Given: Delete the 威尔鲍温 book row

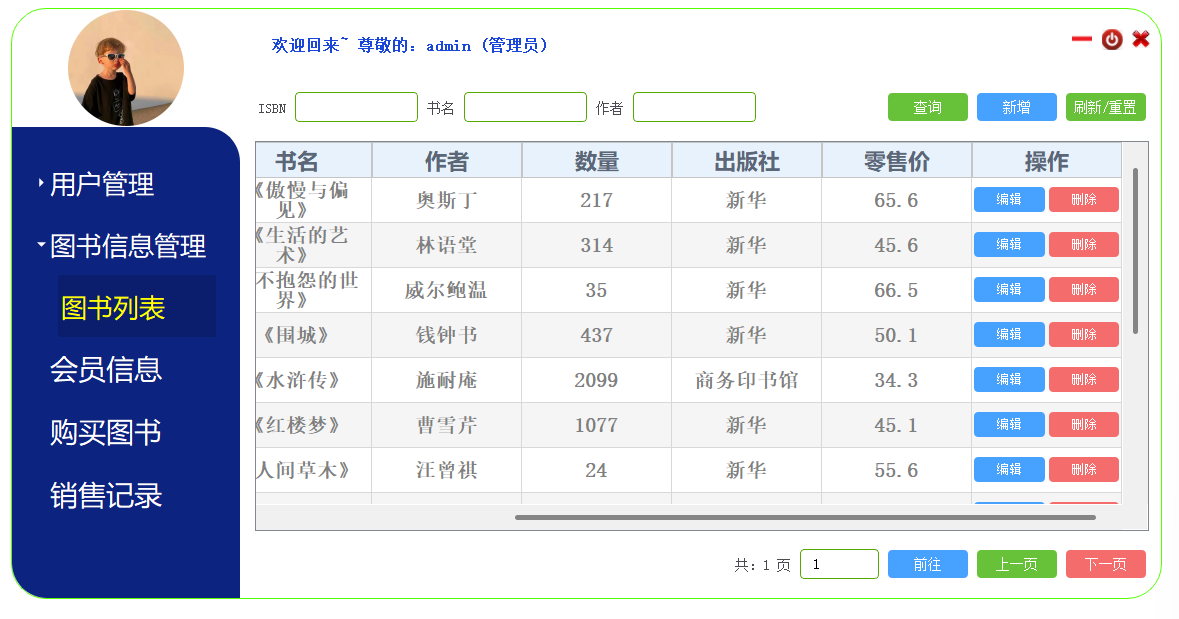Looking at the screenshot, I should pos(1084,290).
